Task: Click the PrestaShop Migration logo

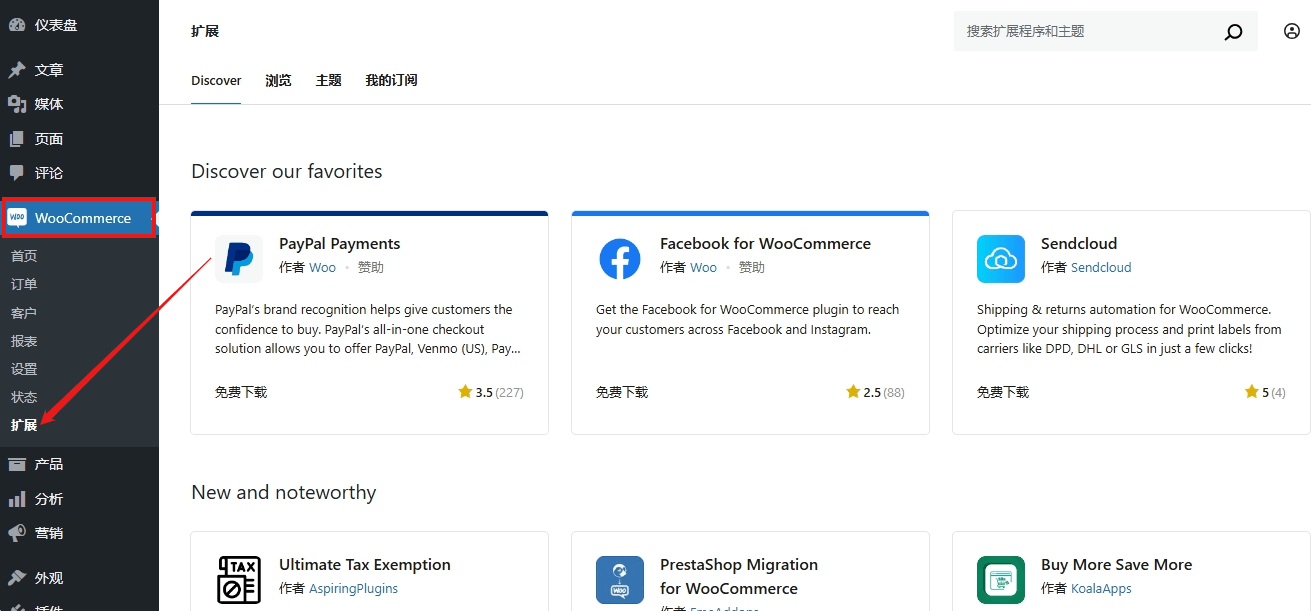Action: [x=620, y=580]
